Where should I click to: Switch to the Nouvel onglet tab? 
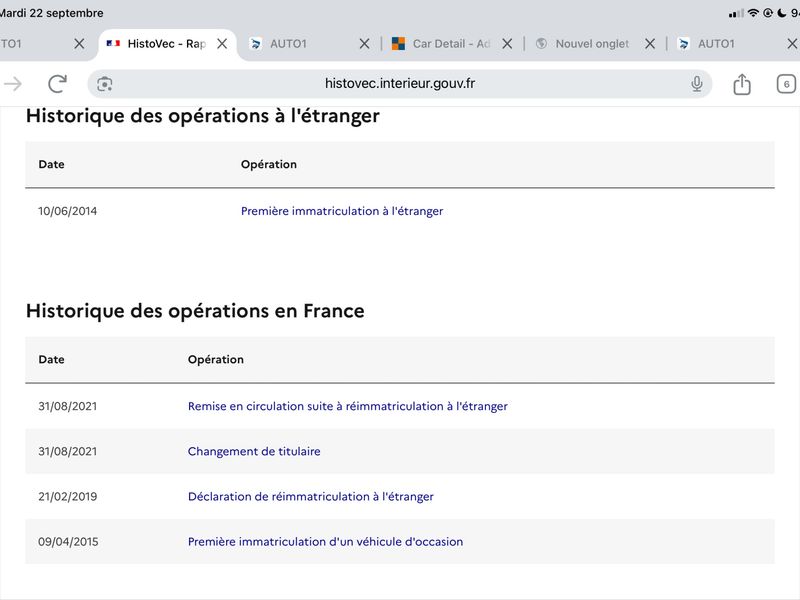pos(583,44)
